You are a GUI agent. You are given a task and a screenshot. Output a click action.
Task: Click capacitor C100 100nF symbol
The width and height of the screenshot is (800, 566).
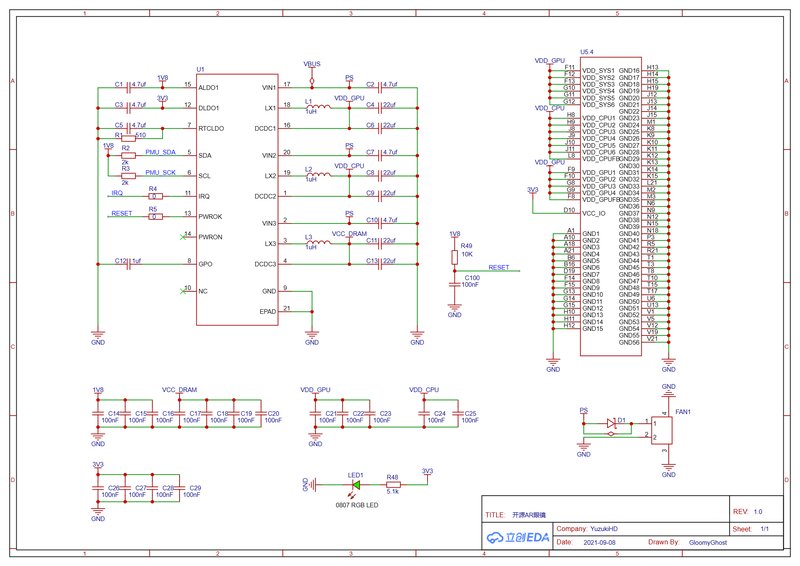pyautogui.click(x=454, y=284)
